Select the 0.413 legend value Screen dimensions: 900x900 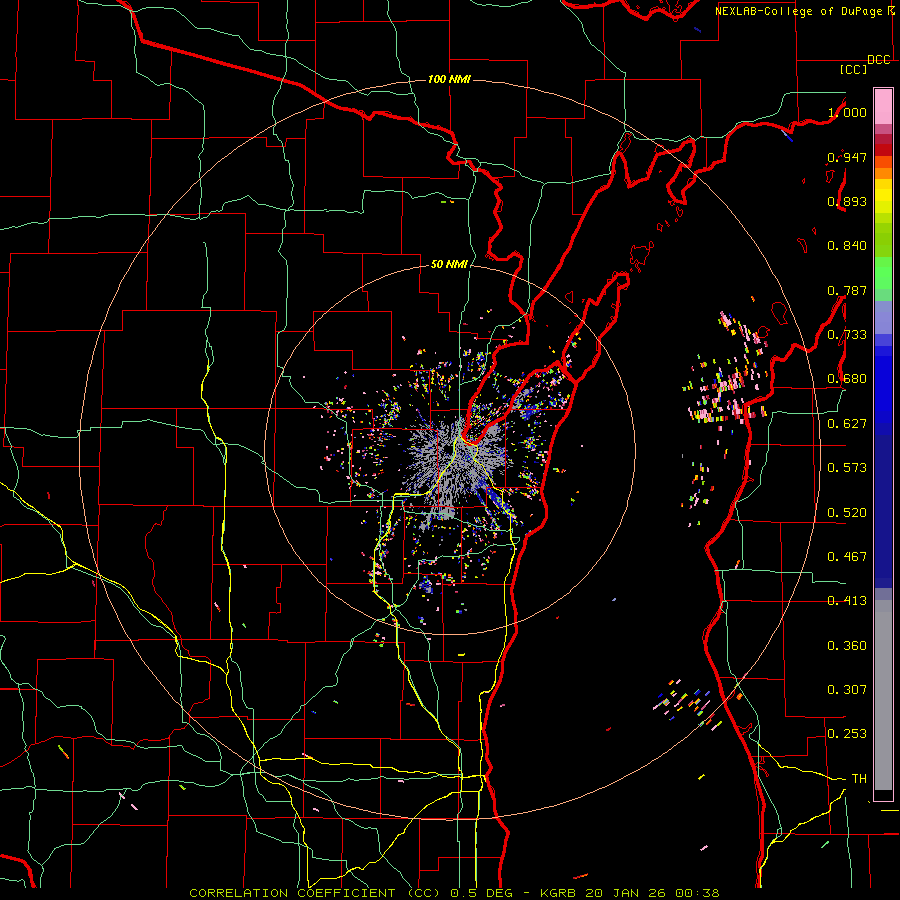click(x=847, y=601)
